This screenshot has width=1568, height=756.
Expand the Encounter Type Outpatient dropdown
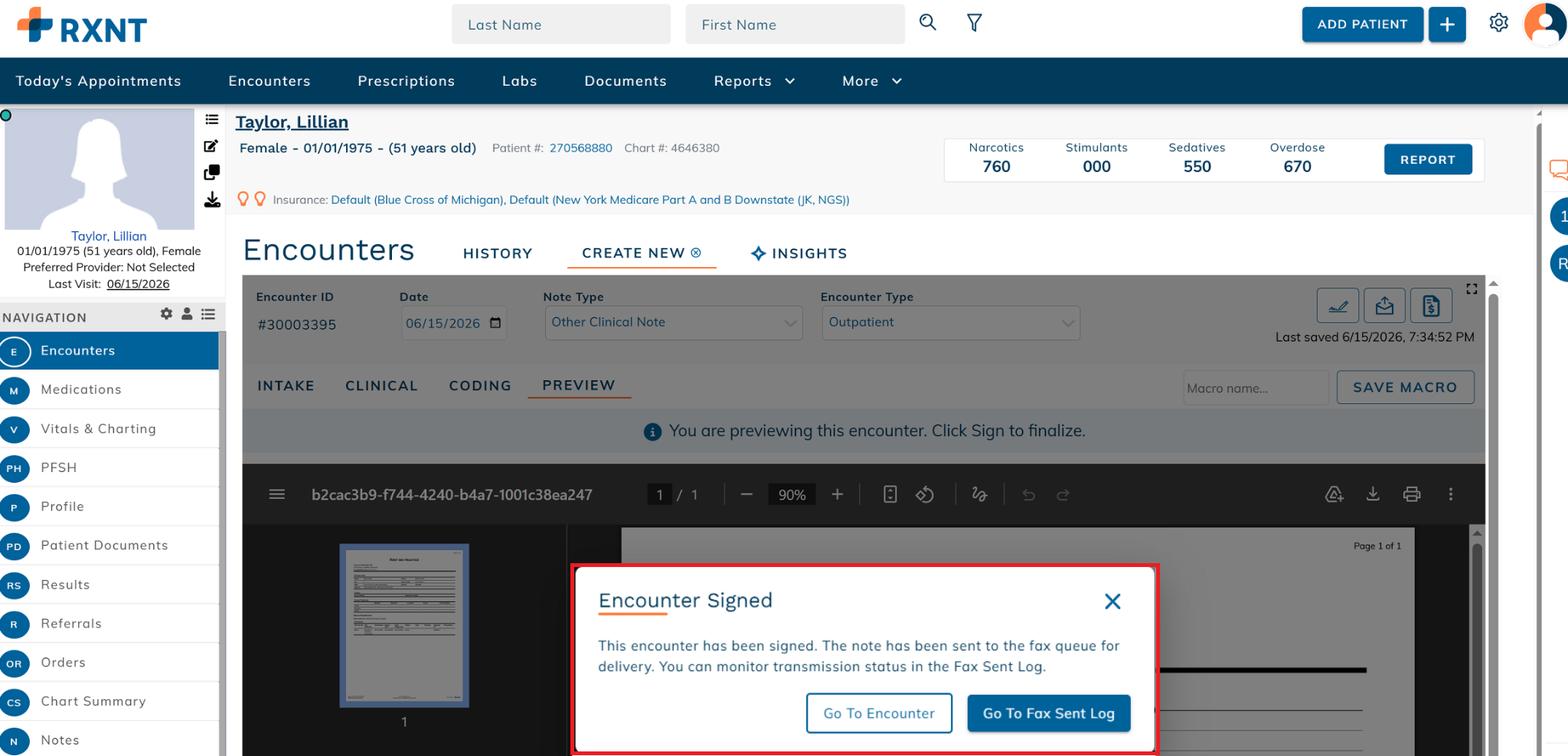point(951,323)
